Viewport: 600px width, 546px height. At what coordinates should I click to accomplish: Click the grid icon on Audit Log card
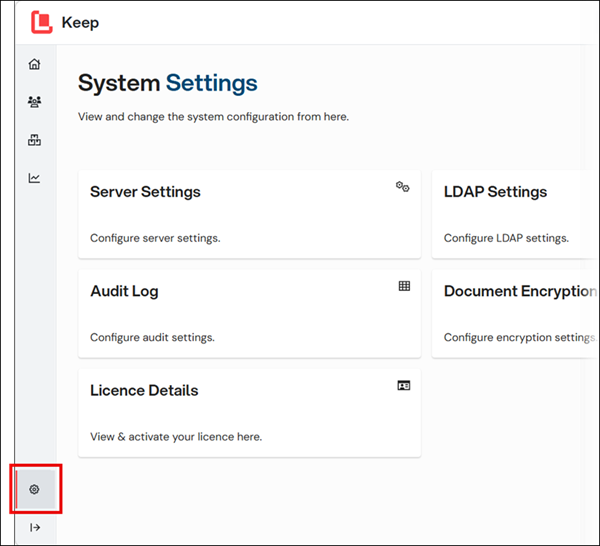pos(404,286)
